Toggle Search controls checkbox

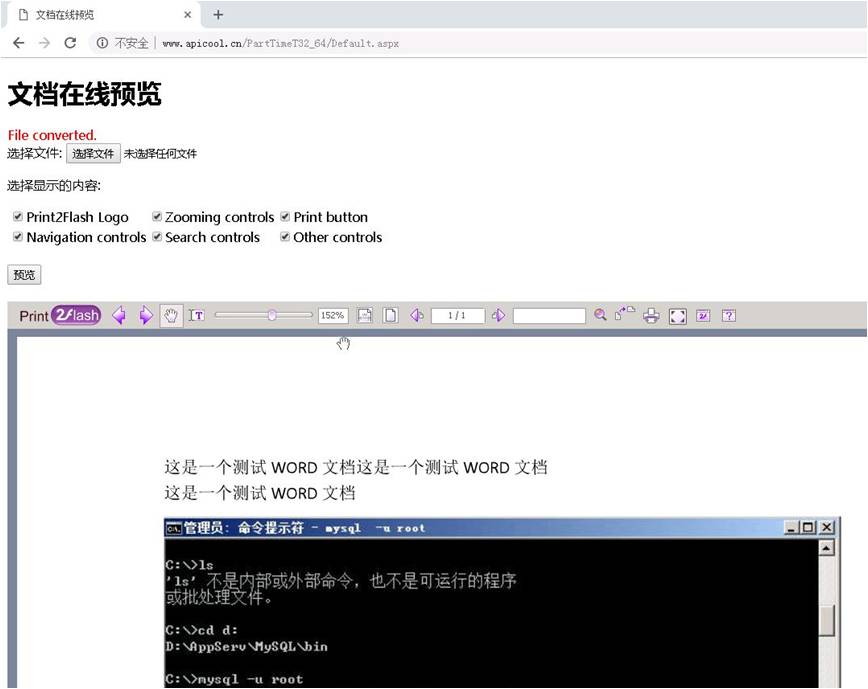pyautogui.click(x=157, y=237)
